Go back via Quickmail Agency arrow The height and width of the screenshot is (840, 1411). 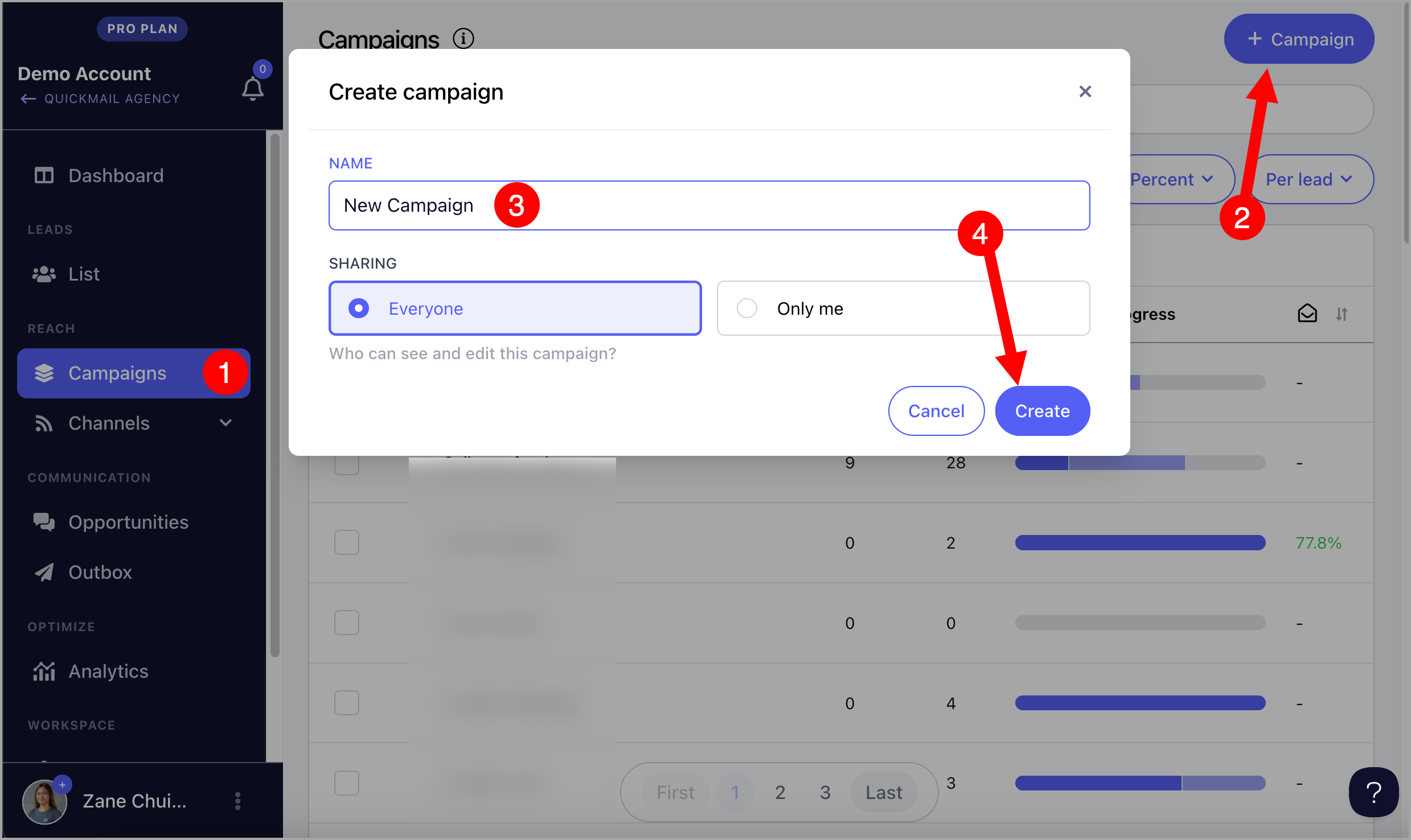click(28, 99)
